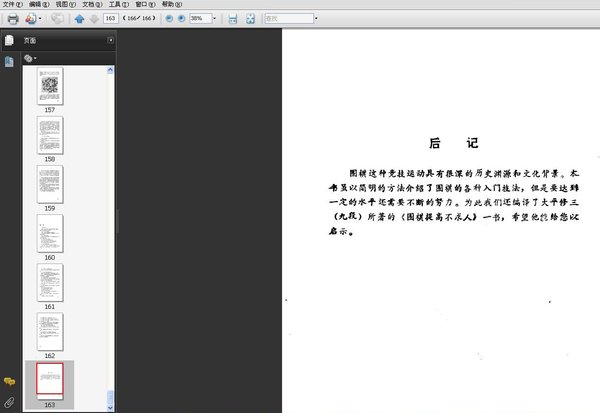
Task: Open the 文件 (File) menu
Action: click(12, 4)
